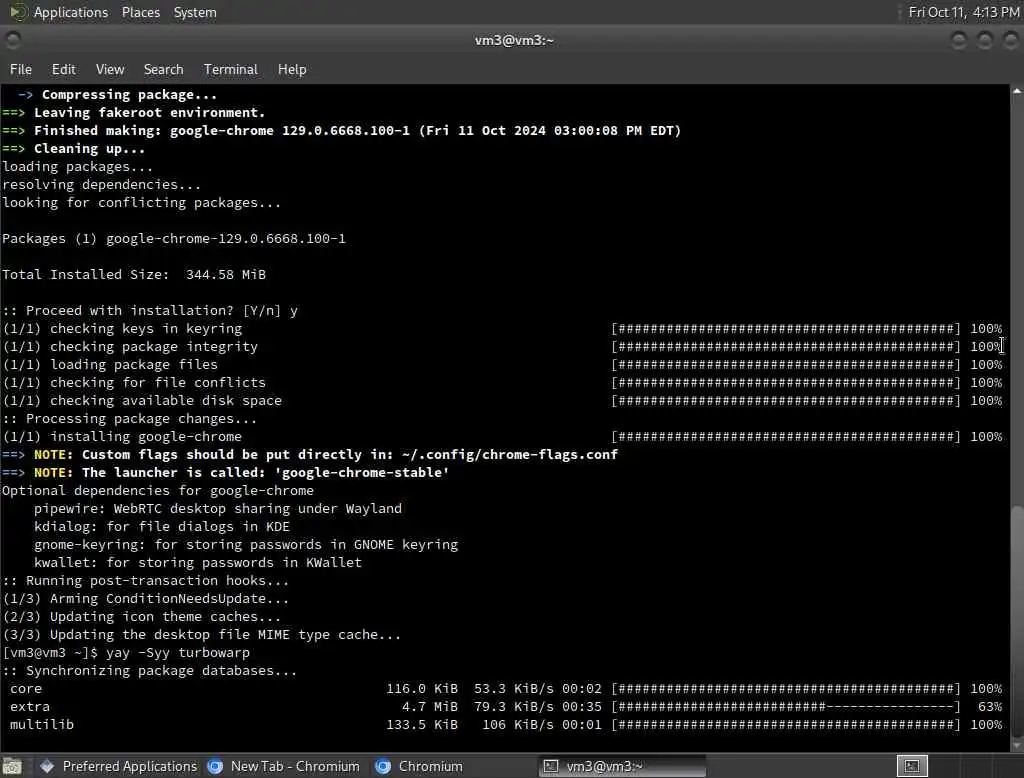Open the Applications panel menu
This screenshot has width=1024, height=778.
[x=71, y=12]
